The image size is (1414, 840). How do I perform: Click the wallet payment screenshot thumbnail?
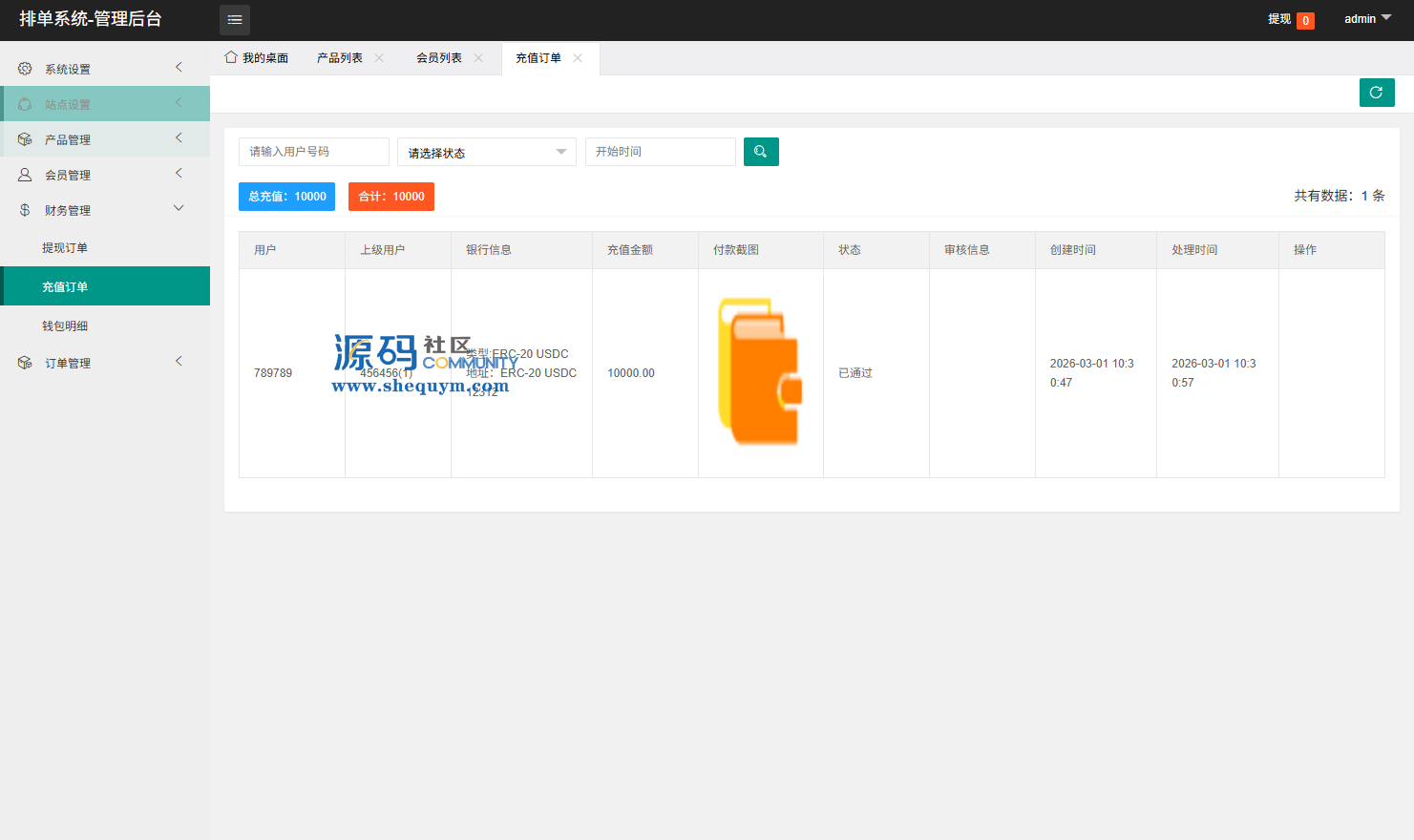click(760, 371)
